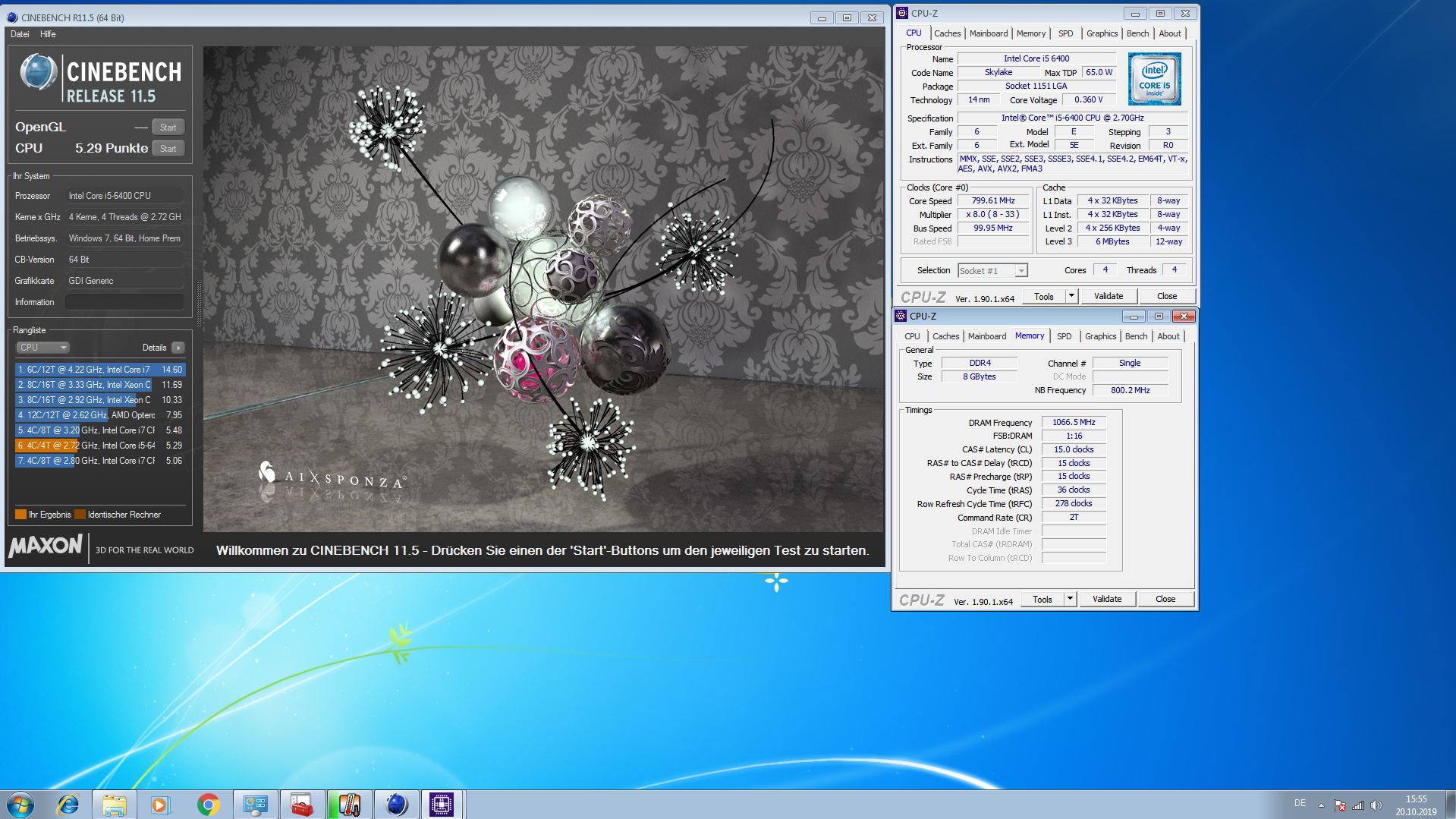Click Tools button in lower CPU-Z
The image size is (1456, 819).
pos(1042,599)
